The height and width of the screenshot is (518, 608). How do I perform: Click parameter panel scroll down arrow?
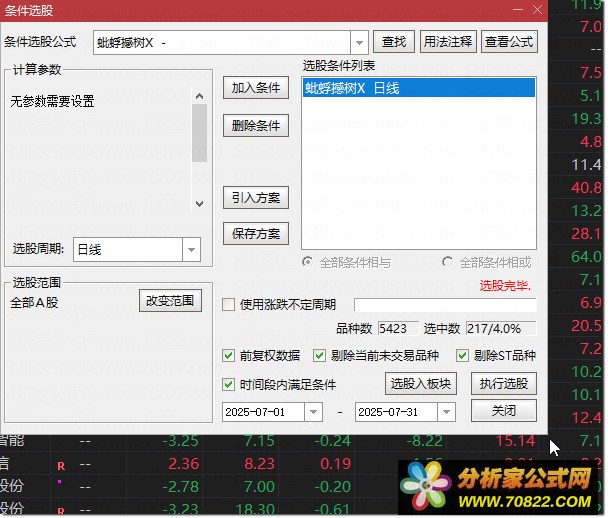[x=199, y=204]
